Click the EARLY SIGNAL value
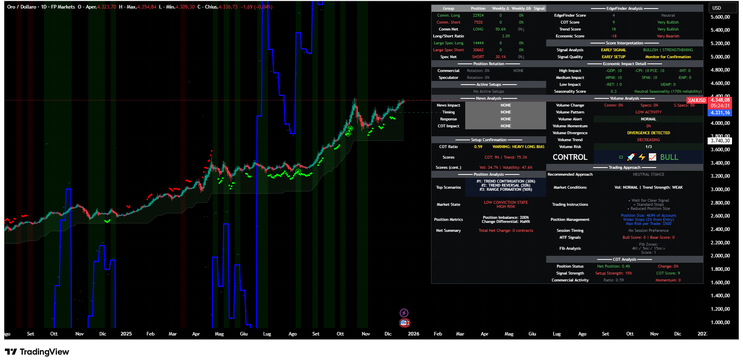 point(614,50)
